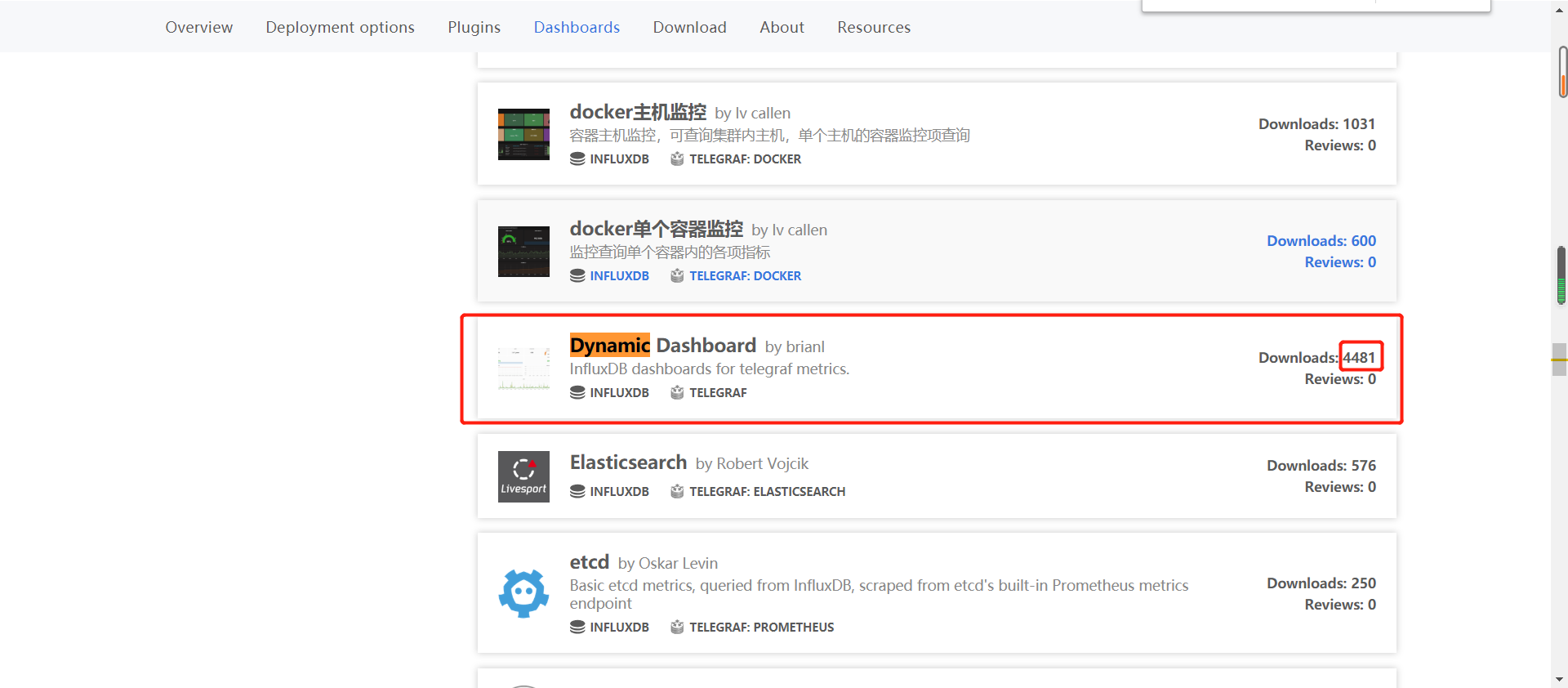Click TELEGRAF: DOCKER label in docker主机监控 row
The height and width of the screenshot is (688, 1568).
pyautogui.click(x=745, y=159)
